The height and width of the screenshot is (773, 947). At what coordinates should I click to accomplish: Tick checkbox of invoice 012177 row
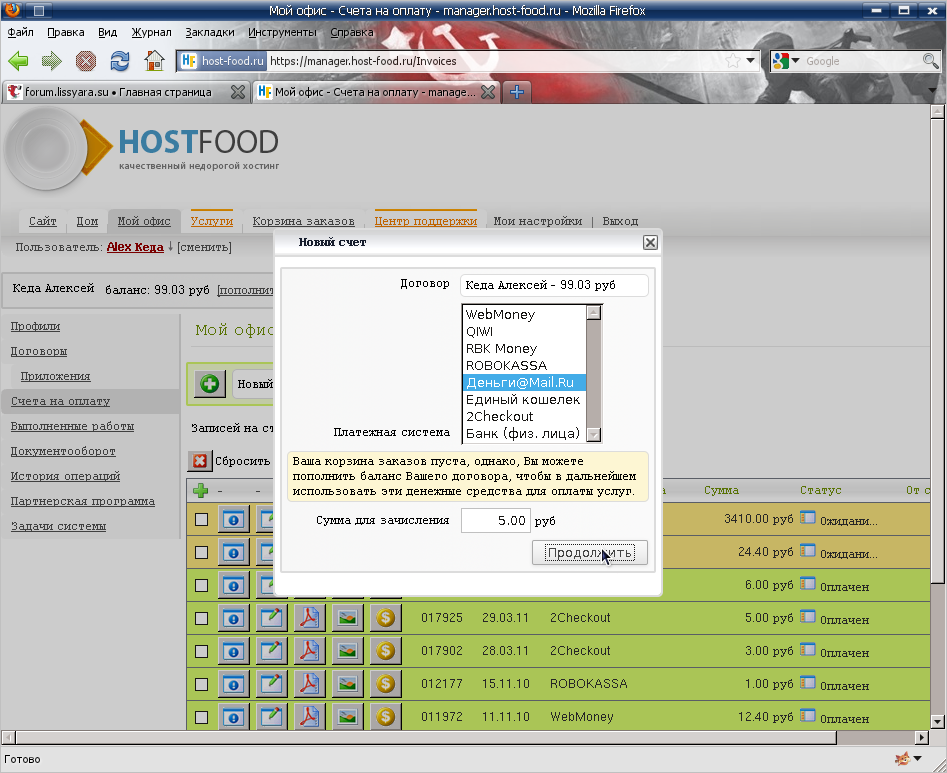click(202, 684)
